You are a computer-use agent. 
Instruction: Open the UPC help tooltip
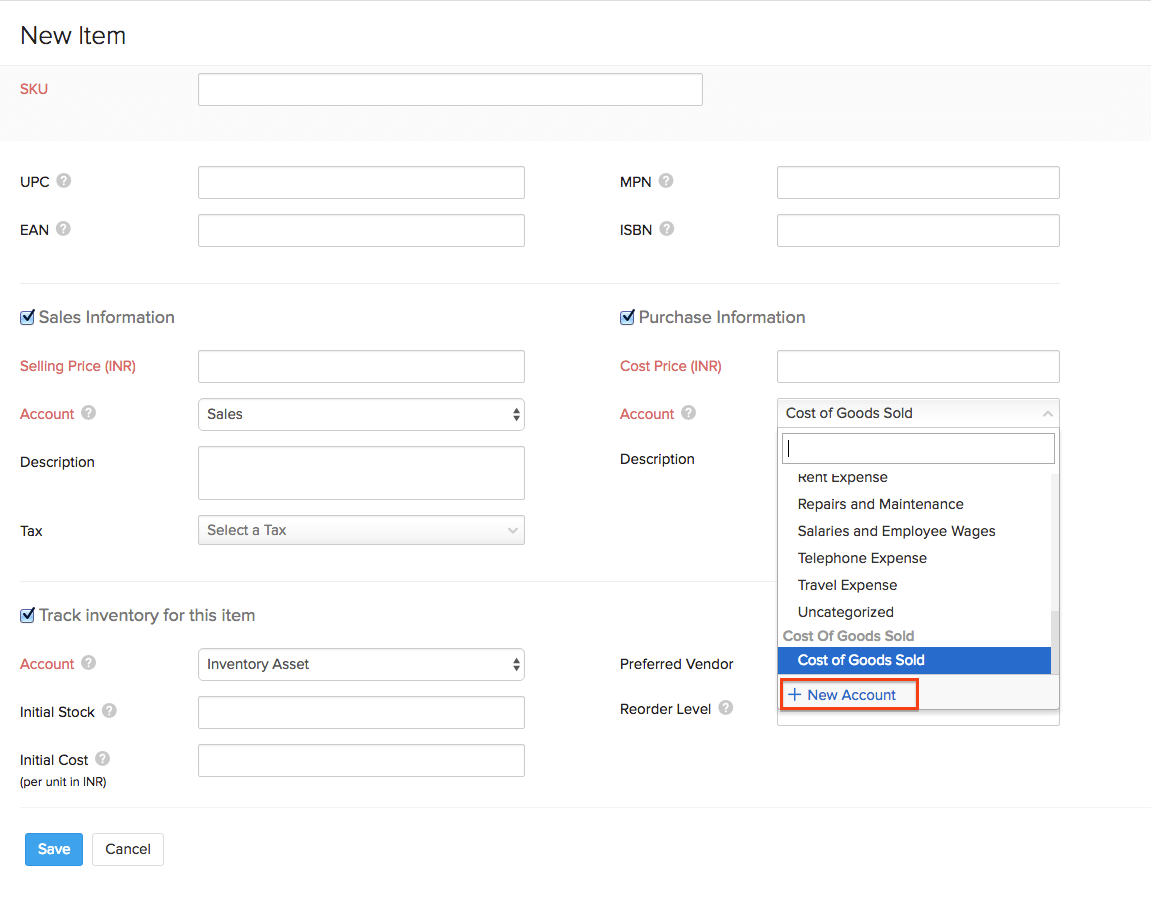click(65, 181)
